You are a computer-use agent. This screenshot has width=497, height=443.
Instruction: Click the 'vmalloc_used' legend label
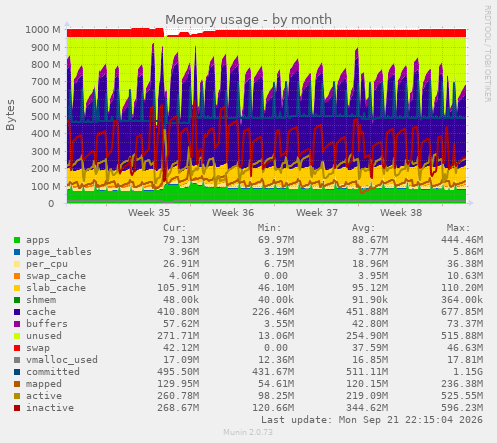(62, 360)
